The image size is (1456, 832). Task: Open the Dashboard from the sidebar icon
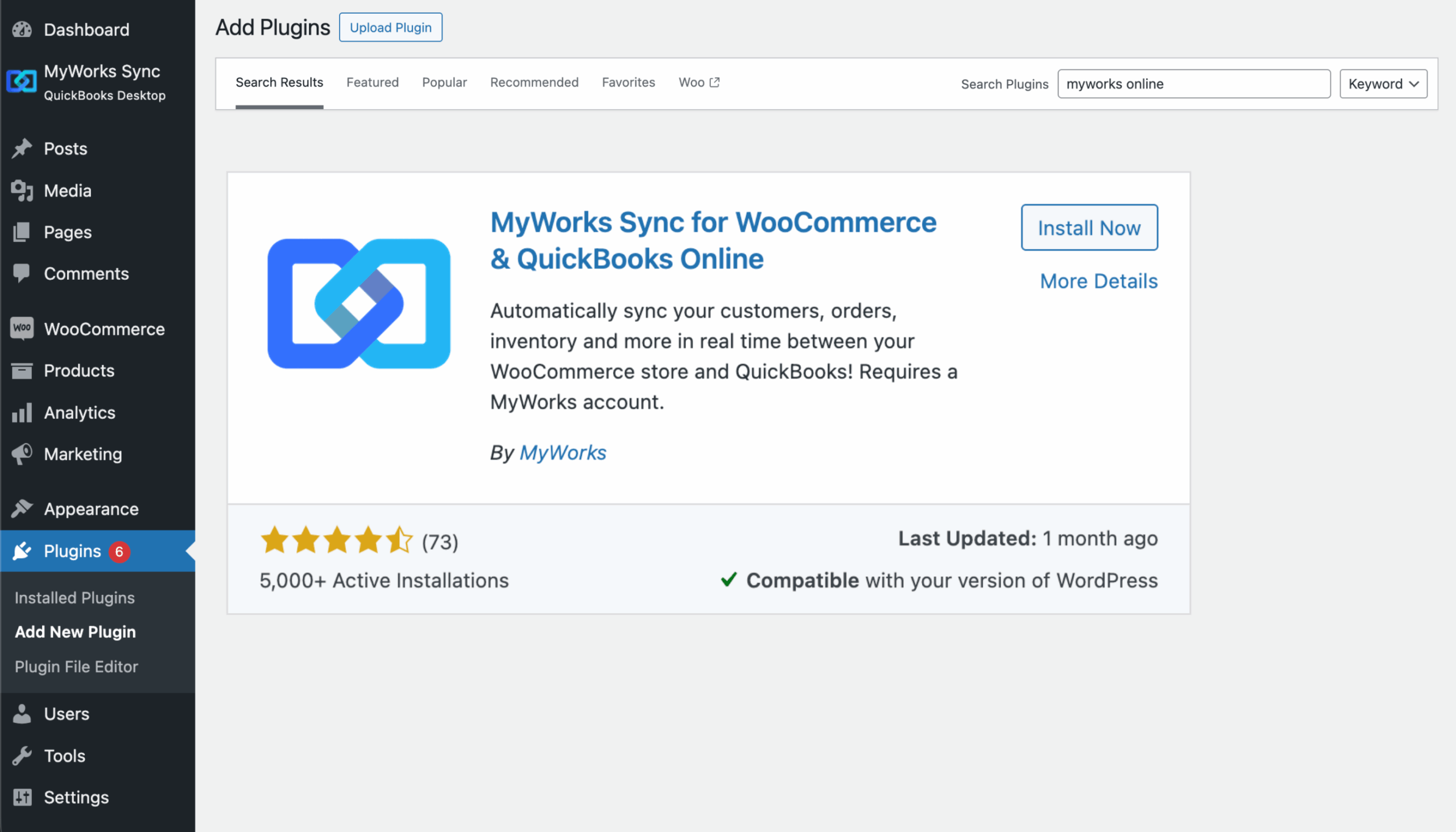coord(22,30)
